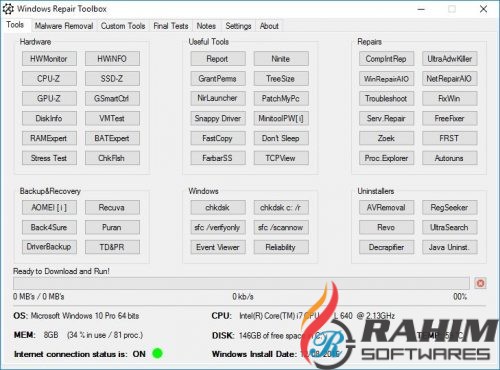The width and height of the screenshot is (500, 370).
Task: Launch GSmartCtrl
Action: (112, 98)
